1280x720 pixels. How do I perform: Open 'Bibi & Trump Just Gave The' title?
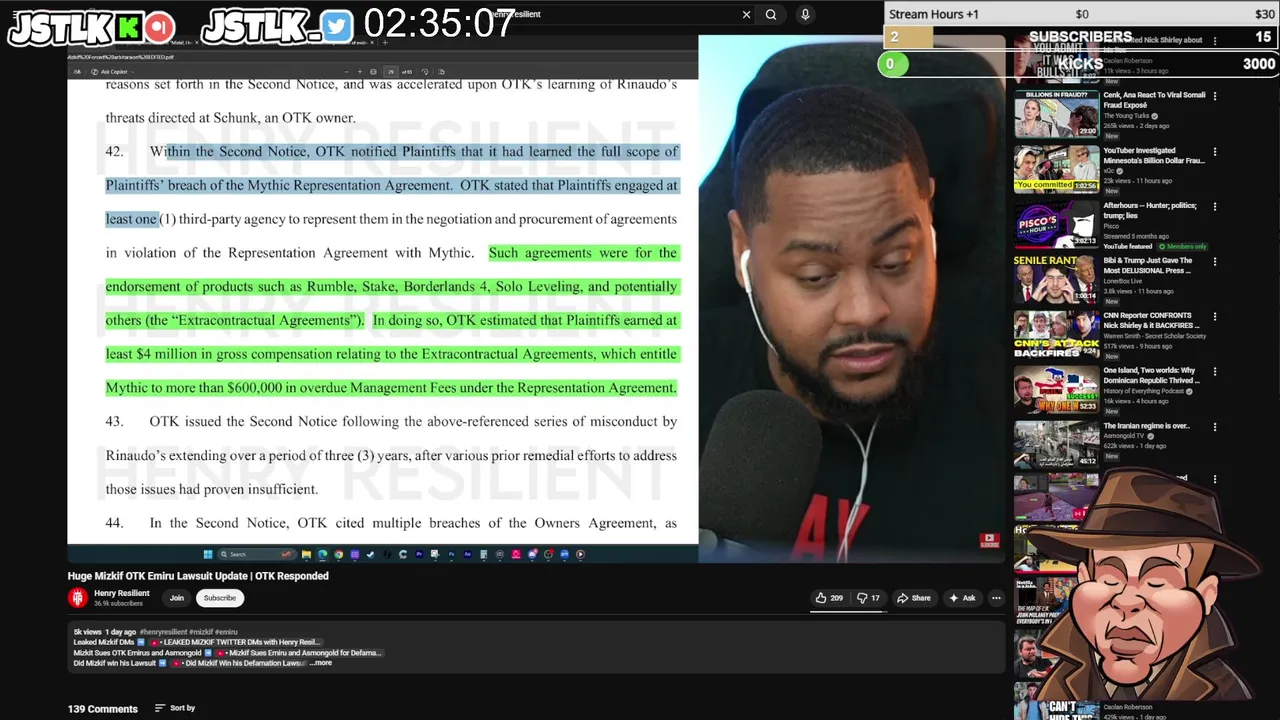(x=1148, y=265)
